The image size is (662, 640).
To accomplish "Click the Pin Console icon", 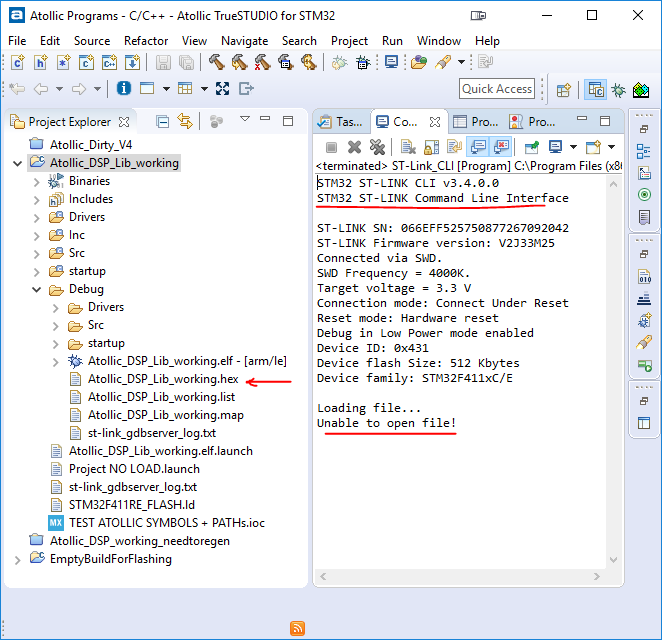I will [x=532, y=147].
